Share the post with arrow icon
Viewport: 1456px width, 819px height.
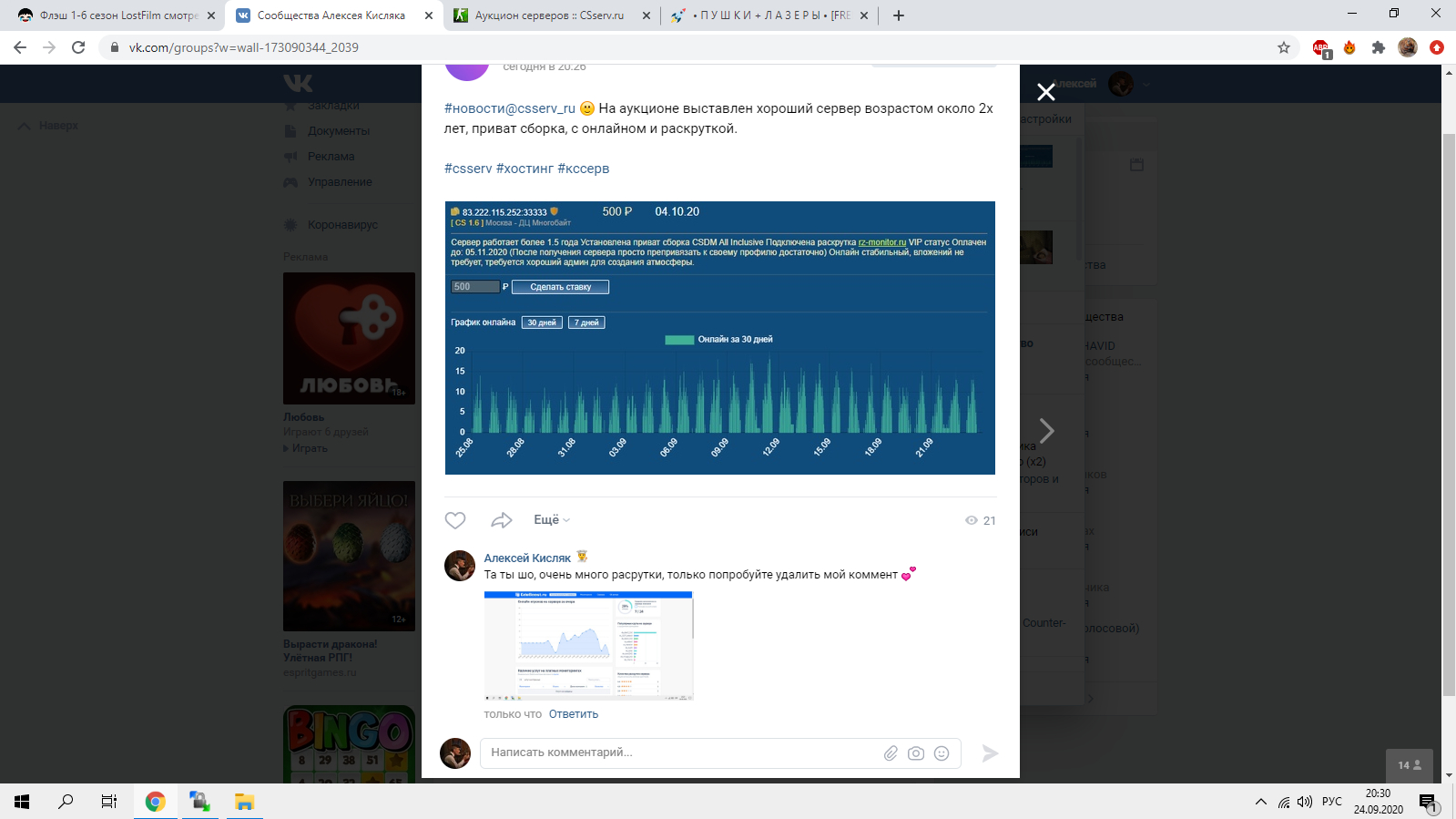pos(501,520)
